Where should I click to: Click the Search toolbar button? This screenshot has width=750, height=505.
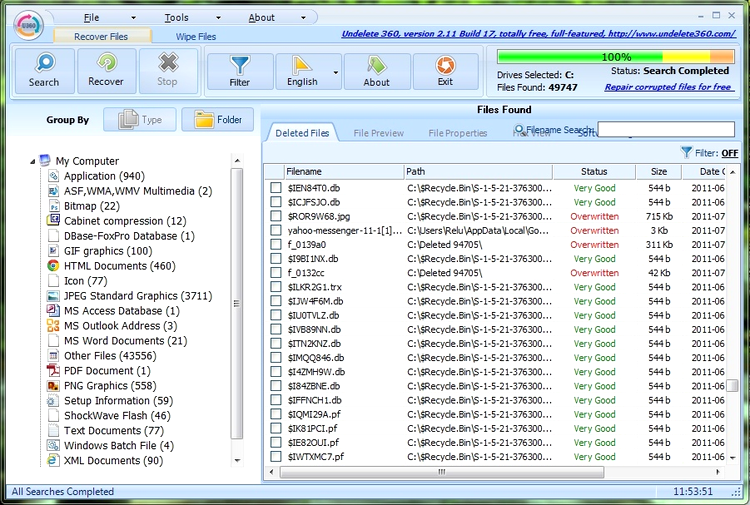pyautogui.click(x=44, y=70)
